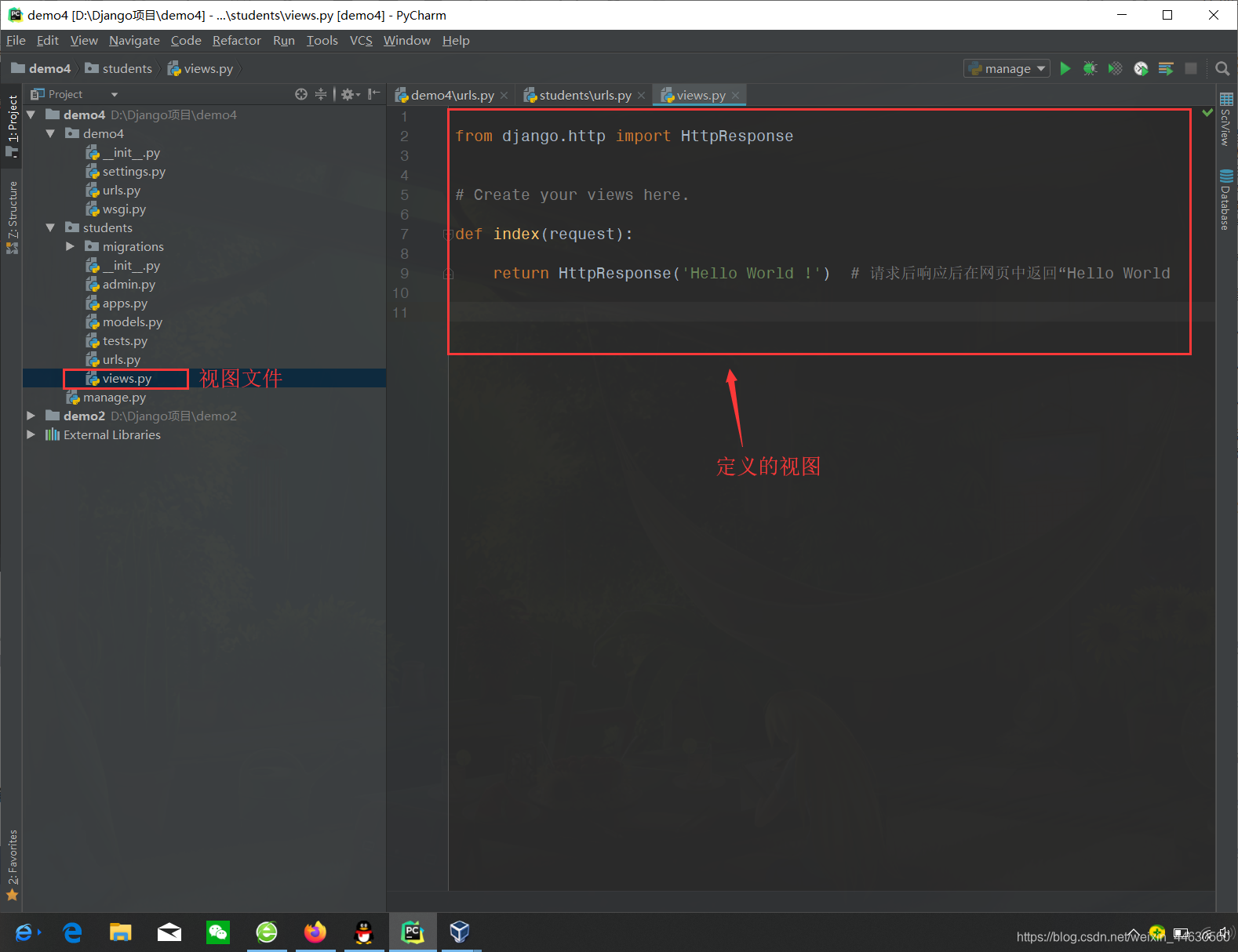Start debugging with the green bug icon
1238x952 pixels.
(x=1090, y=68)
